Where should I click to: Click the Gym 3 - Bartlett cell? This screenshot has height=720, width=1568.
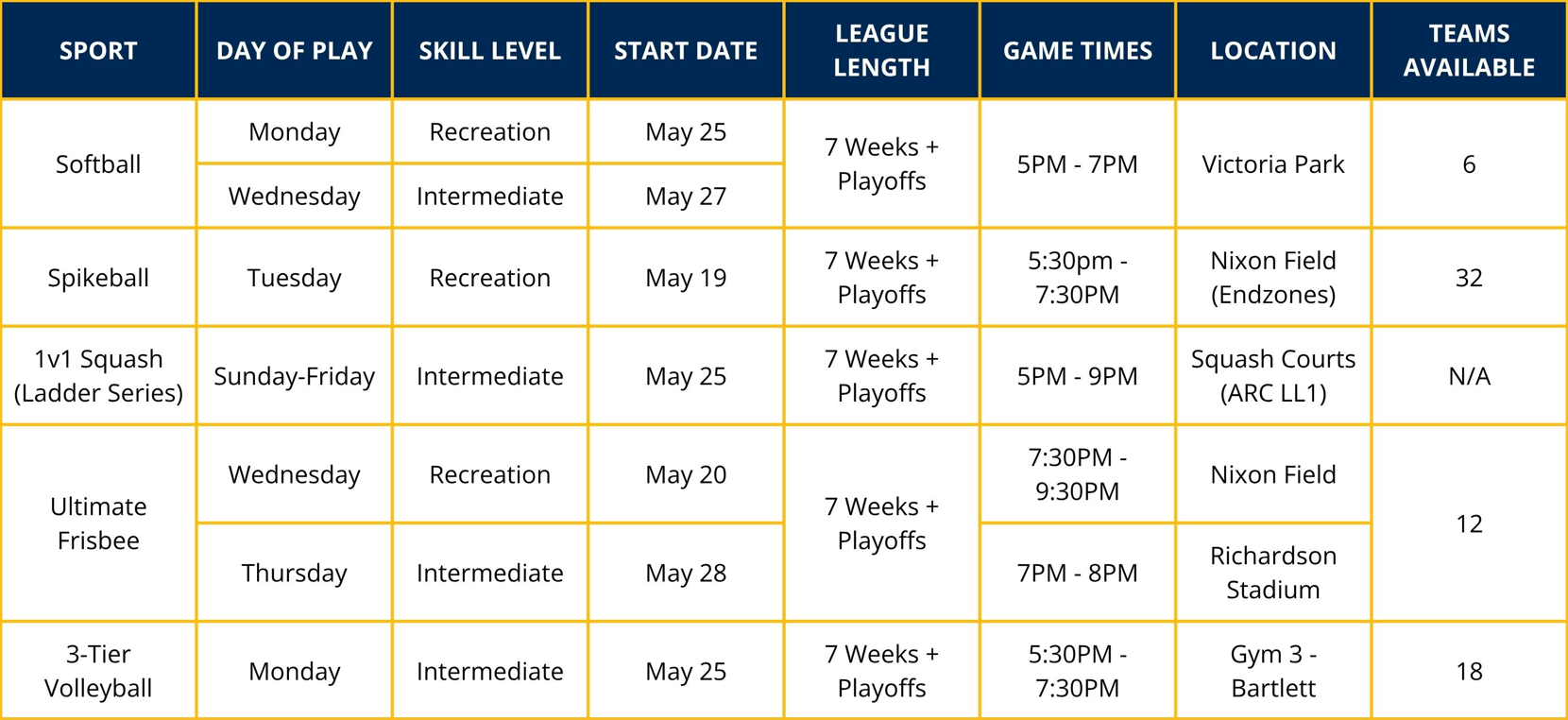point(1273,671)
